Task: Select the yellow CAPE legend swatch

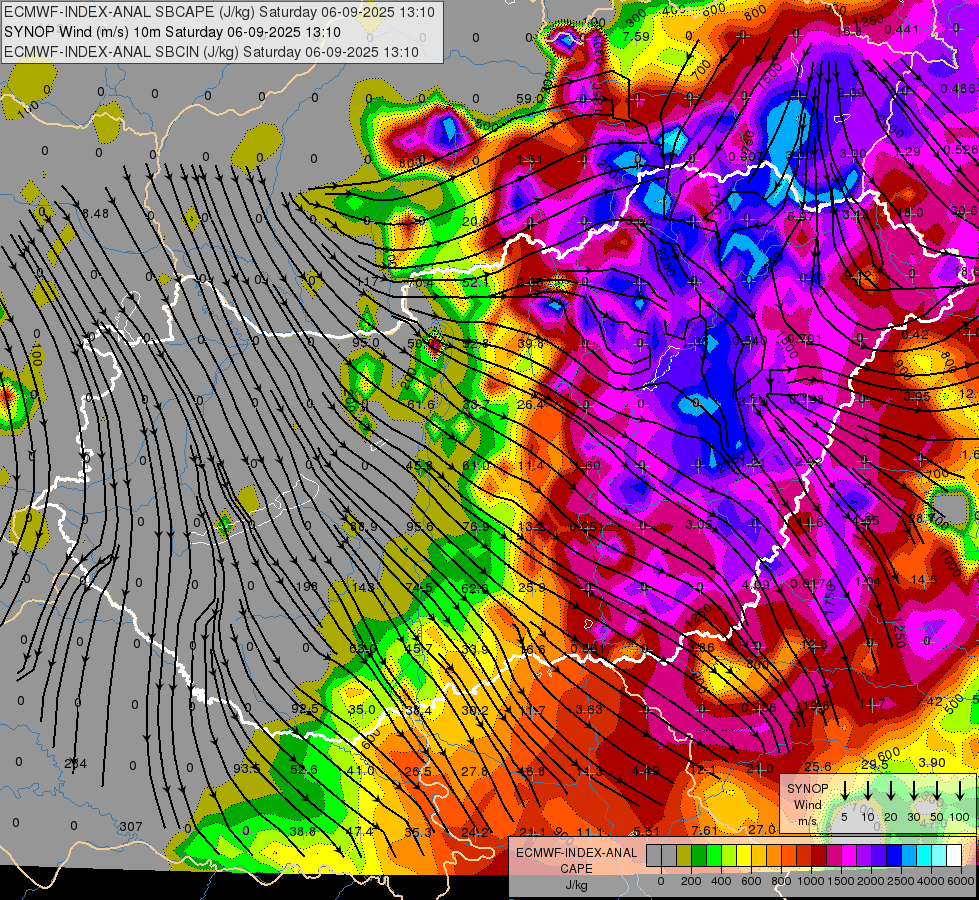Action: [x=744, y=856]
